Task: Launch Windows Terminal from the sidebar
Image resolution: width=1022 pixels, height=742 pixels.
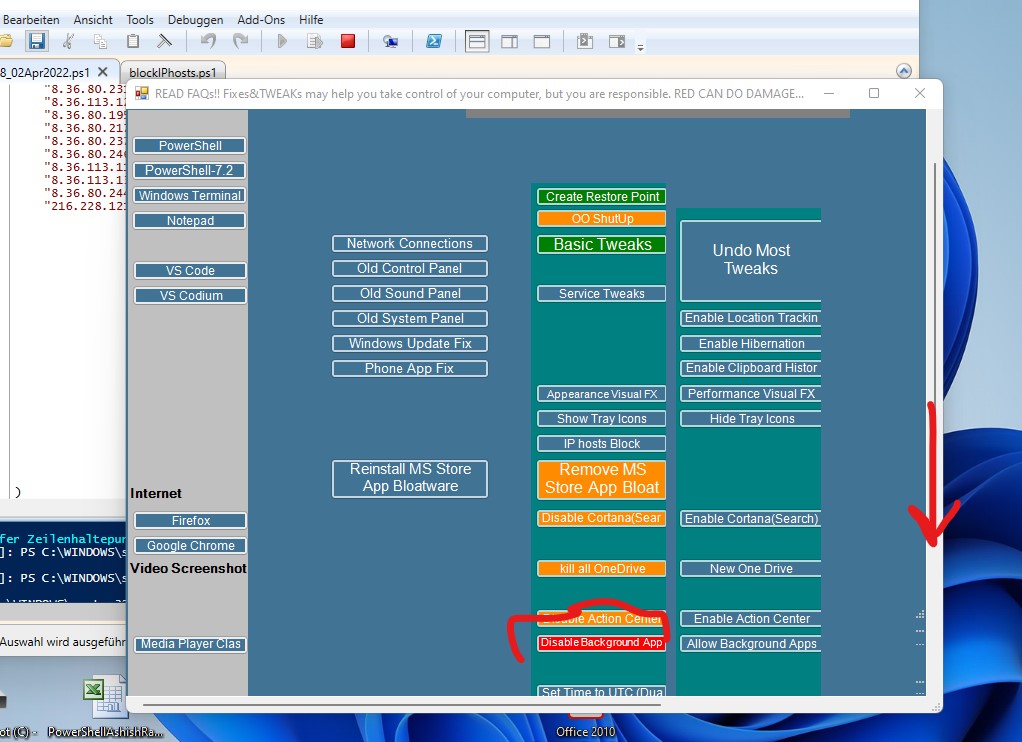Action: pos(190,196)
